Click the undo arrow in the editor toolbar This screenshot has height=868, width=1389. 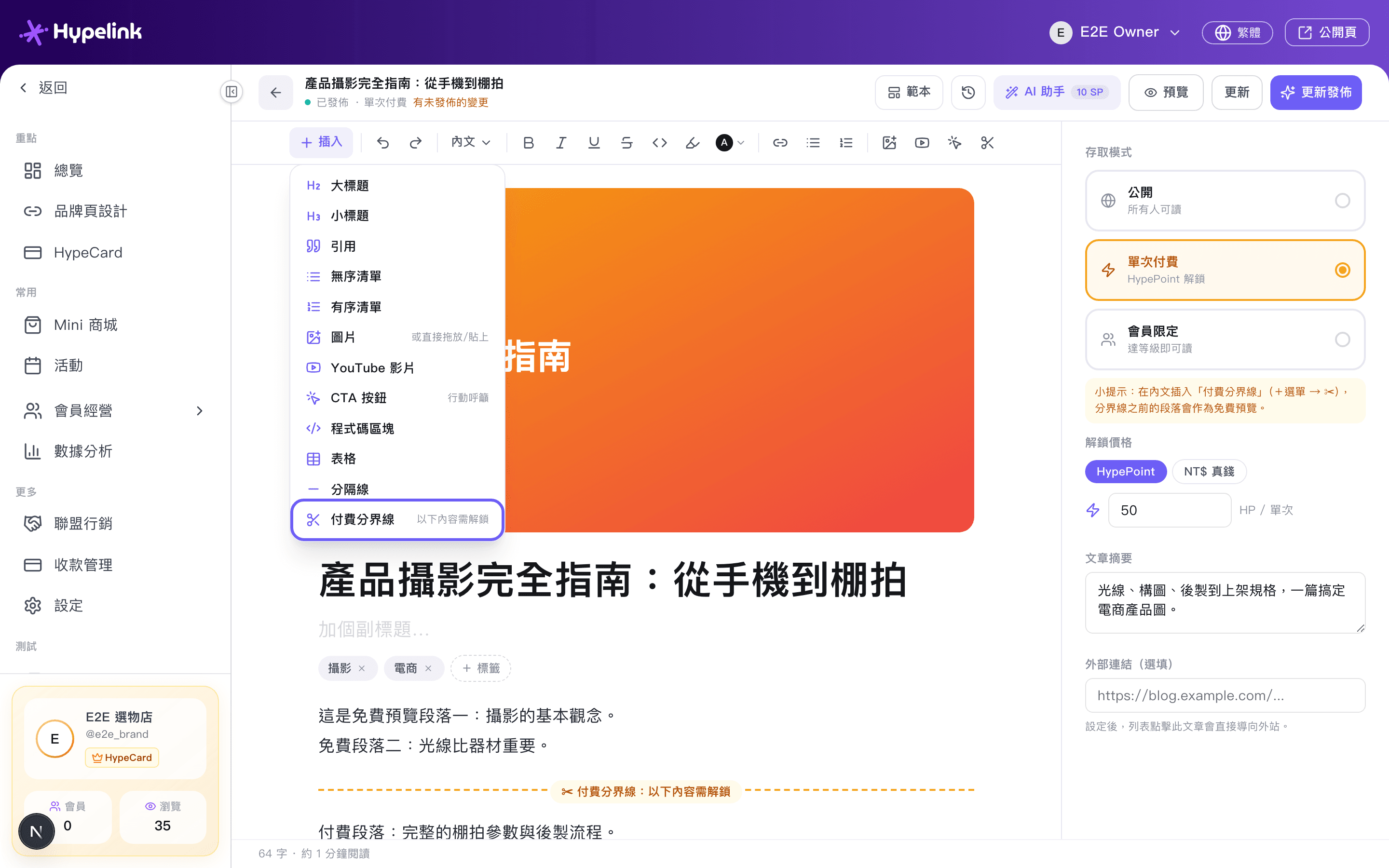[383, 142]
